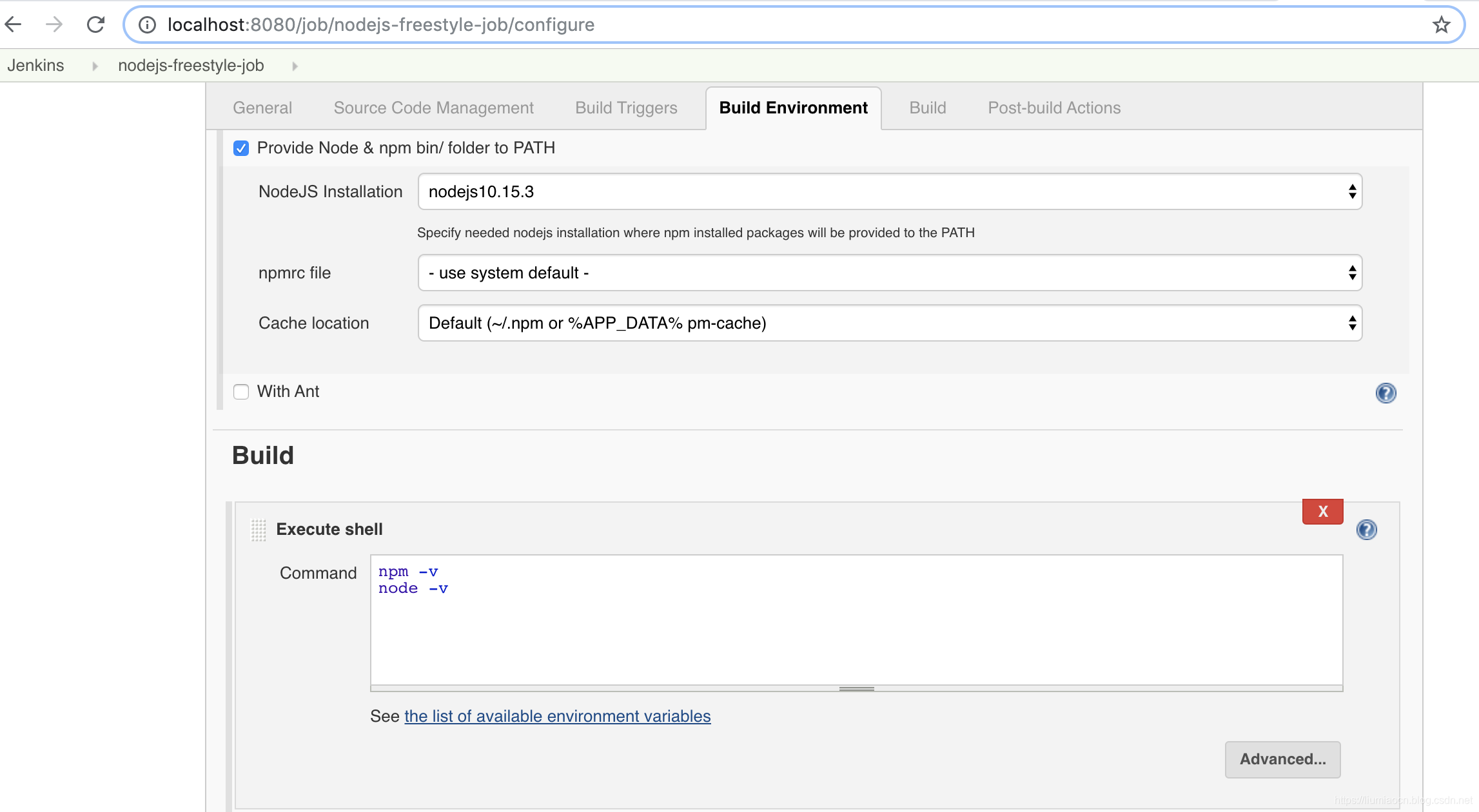The width and height of the screenshot is (1479, 812).
Task: Click the Advanced... button
Action: coord(1282,759)
